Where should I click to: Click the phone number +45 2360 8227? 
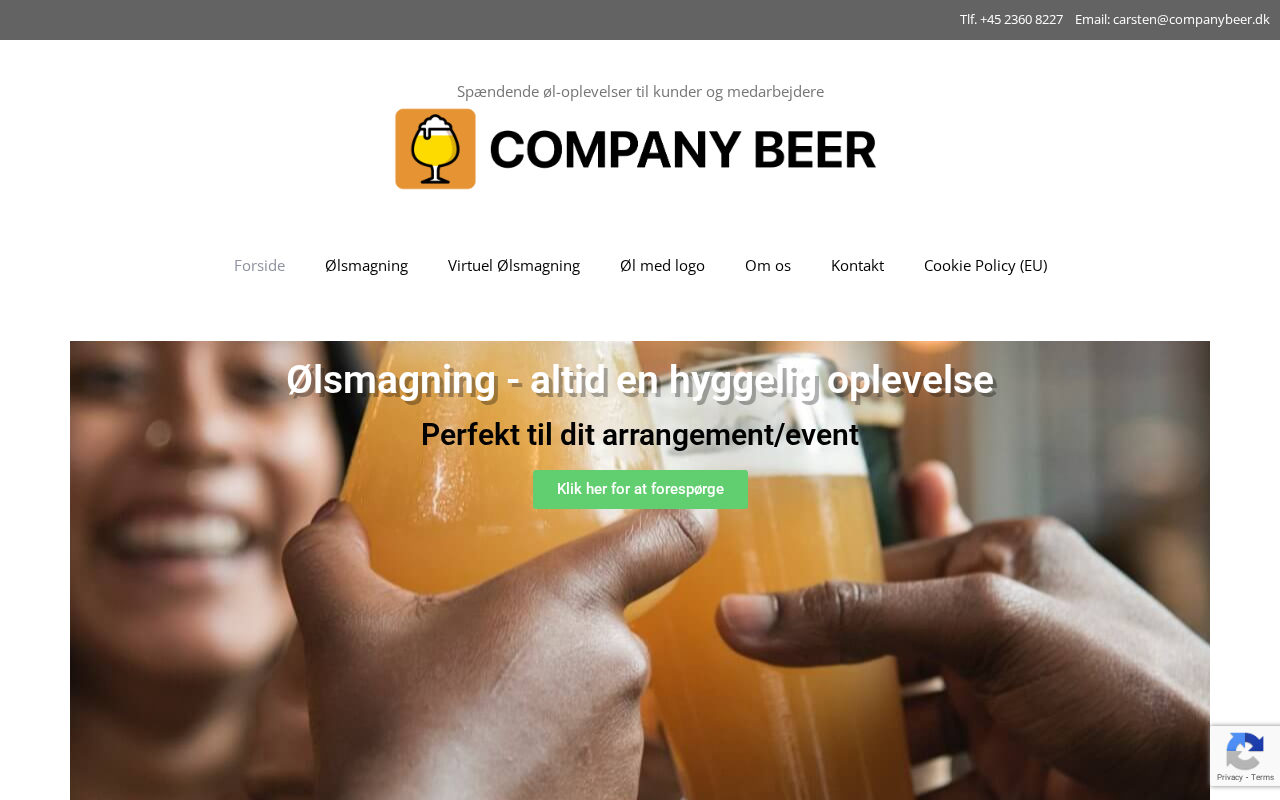pos(1021,19)
